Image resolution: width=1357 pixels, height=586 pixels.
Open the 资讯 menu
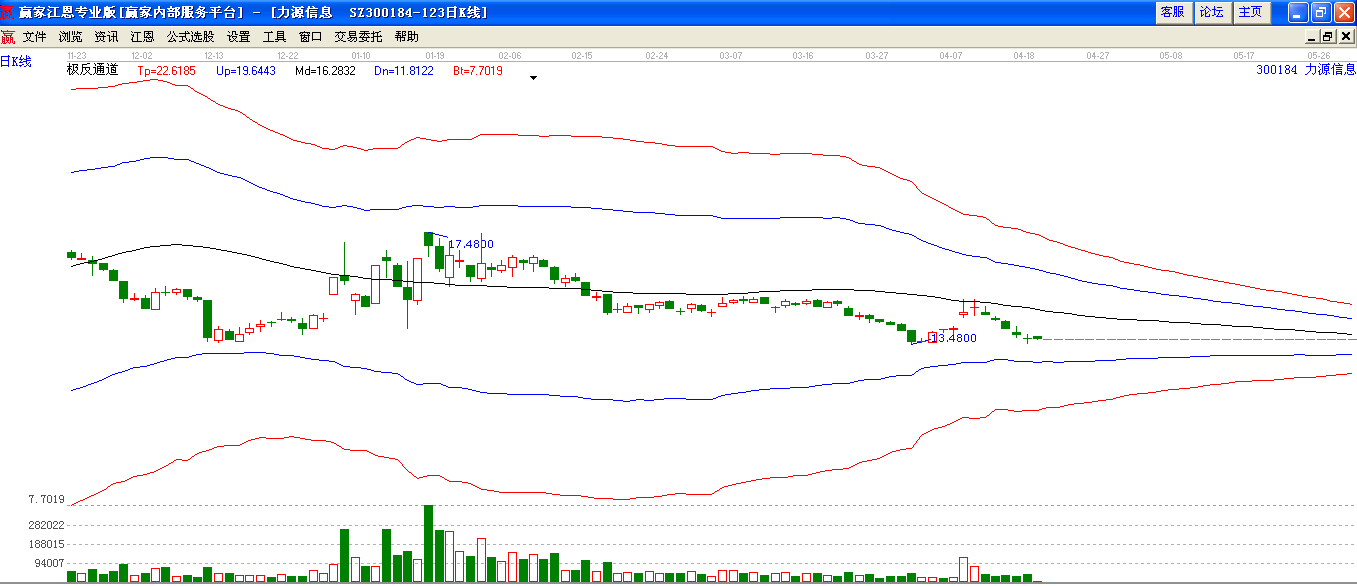tap(107, 37)
